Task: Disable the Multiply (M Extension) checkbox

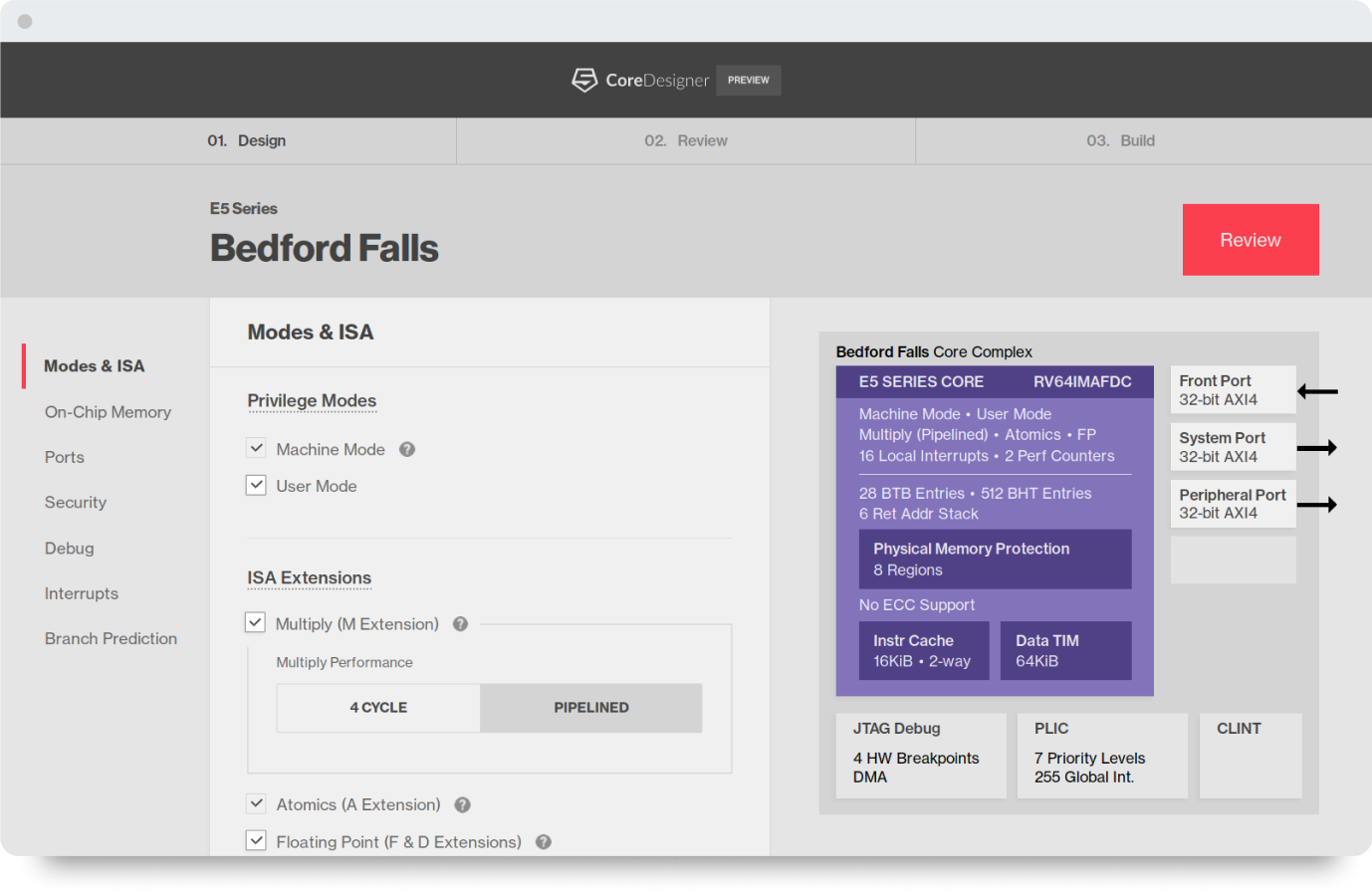Action: pyautogui.click(x=256, y=622)
